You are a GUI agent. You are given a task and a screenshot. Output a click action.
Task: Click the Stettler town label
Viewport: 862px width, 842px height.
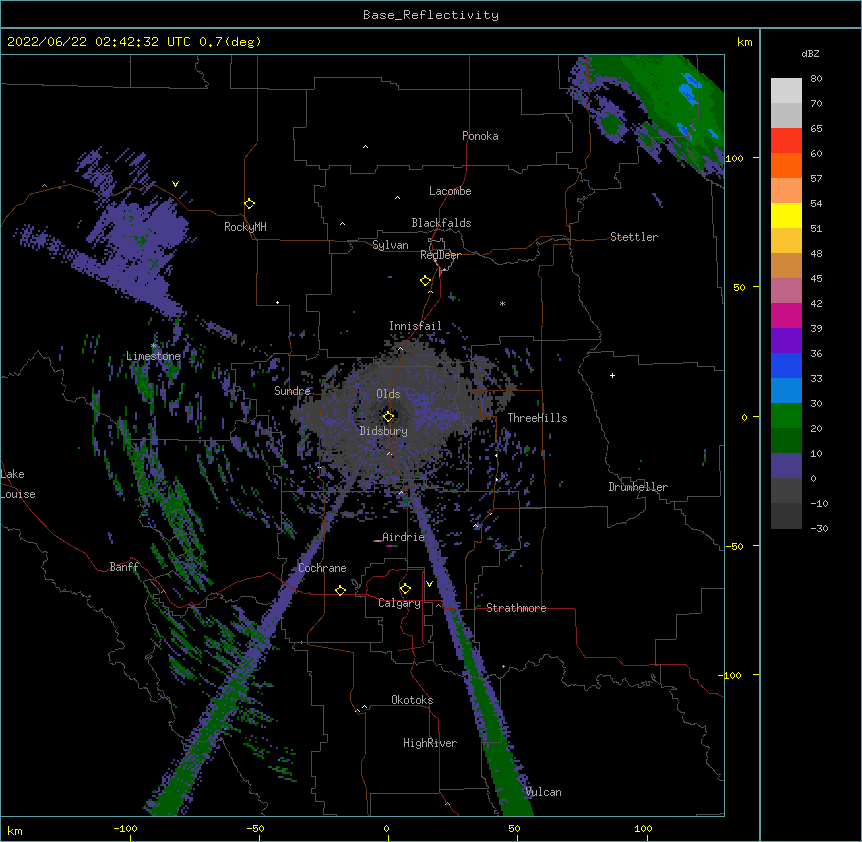(634, 237)
